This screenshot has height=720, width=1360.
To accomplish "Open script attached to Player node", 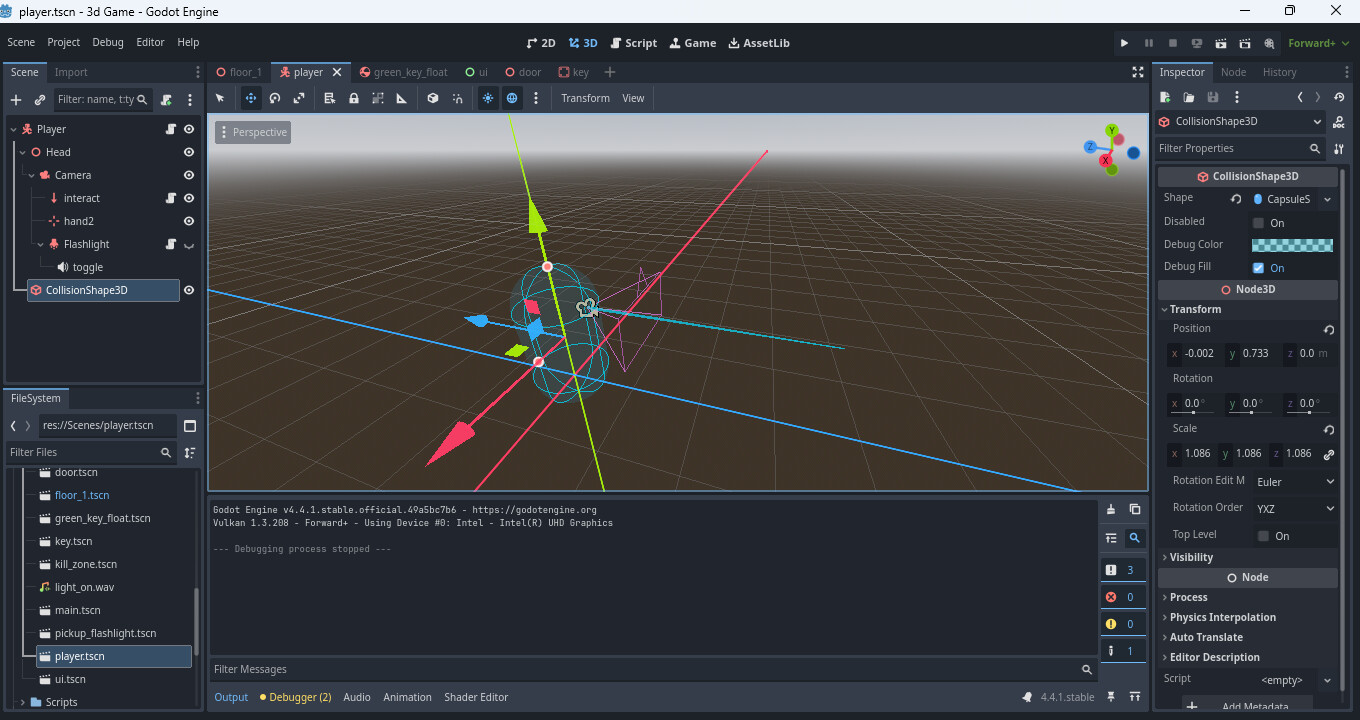I will point(171,129).
